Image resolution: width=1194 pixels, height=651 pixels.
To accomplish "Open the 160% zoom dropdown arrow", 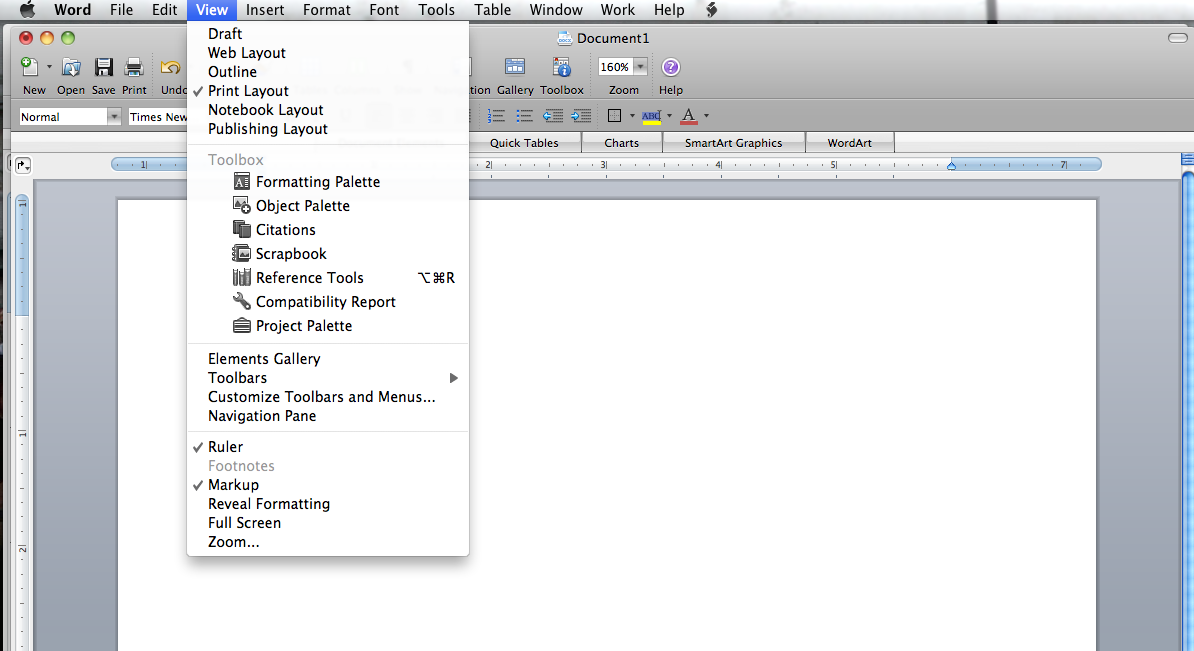I will click(x=640, y=67).
